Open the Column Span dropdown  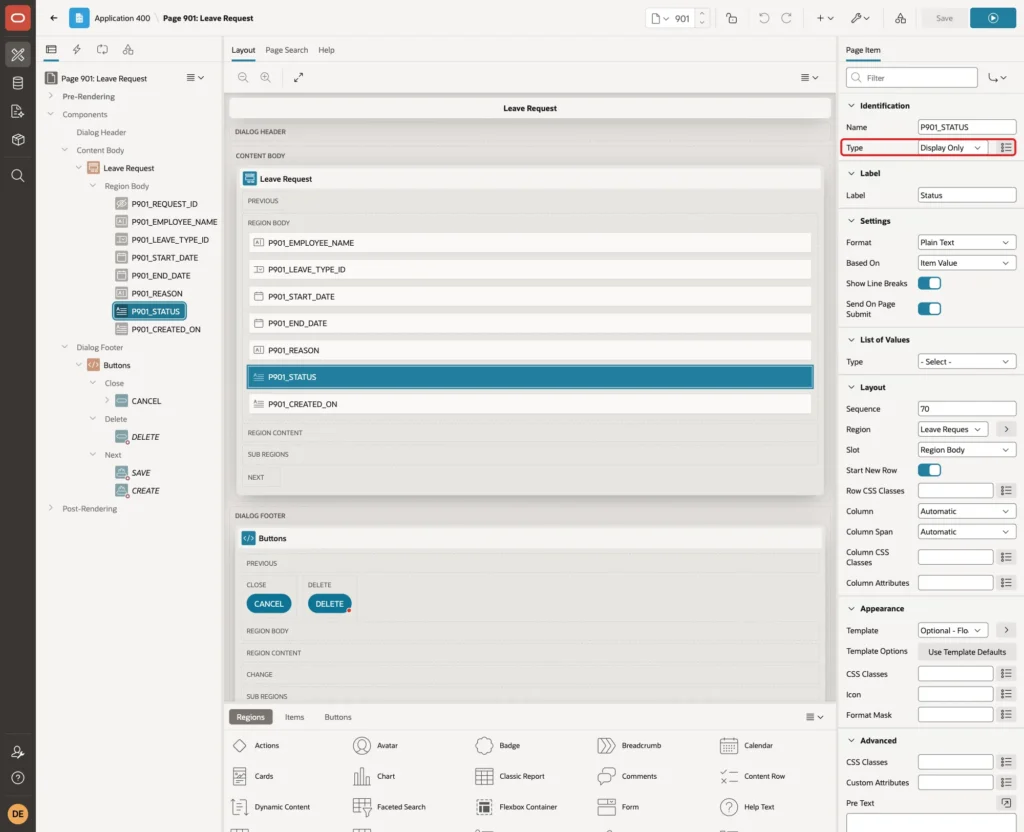pyautogui.click(x=967, y=532)
